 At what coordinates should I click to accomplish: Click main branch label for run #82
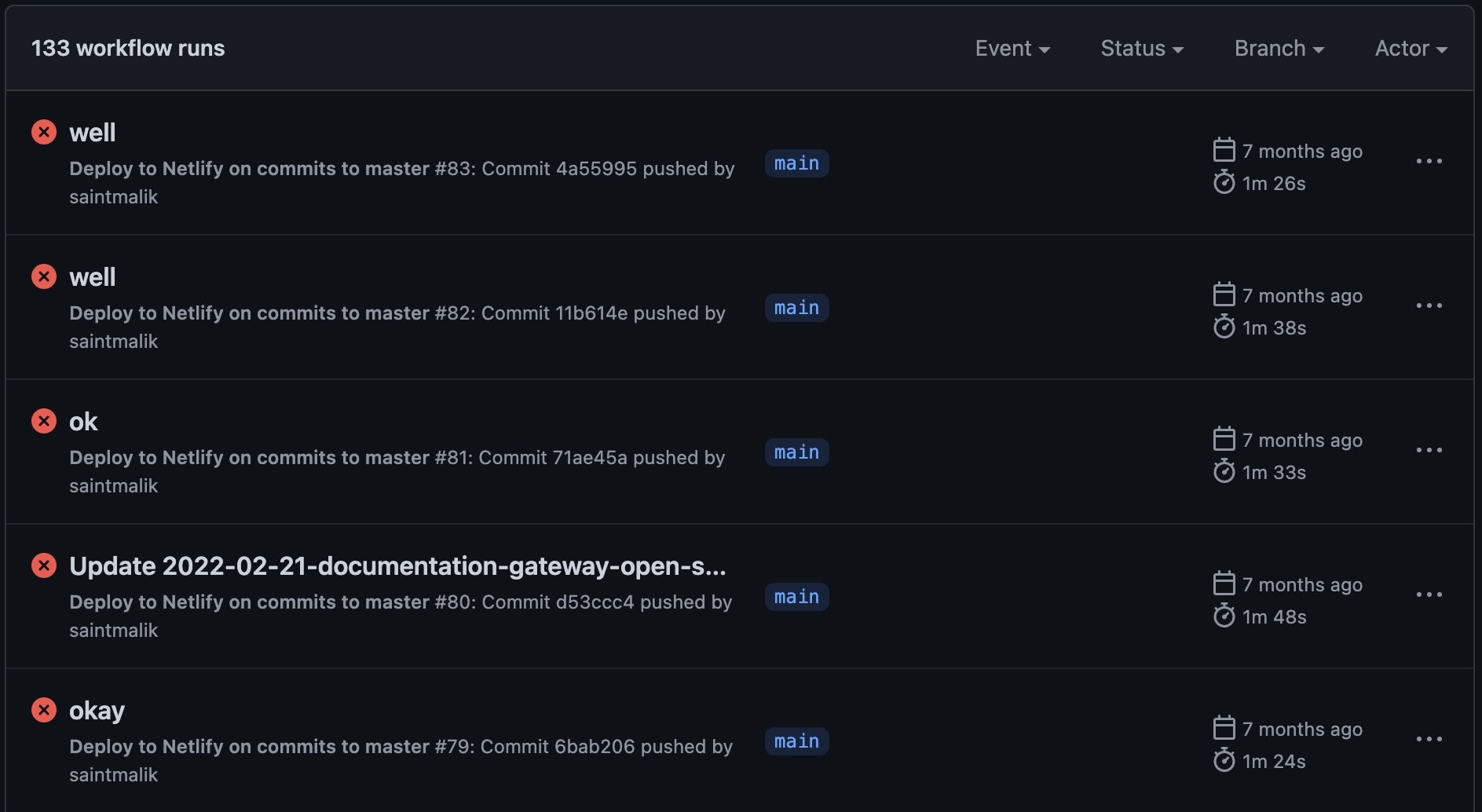click(x=797, y=308)
